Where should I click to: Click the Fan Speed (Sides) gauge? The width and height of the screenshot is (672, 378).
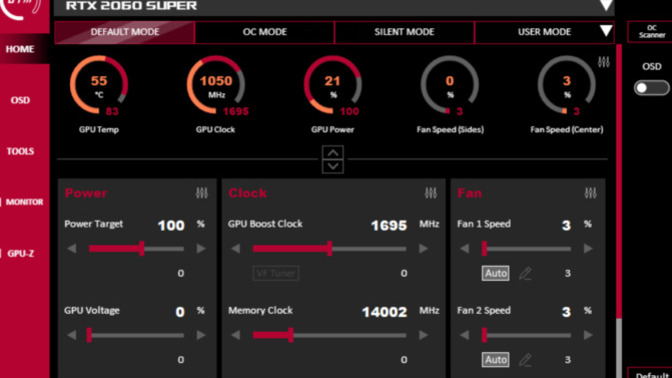450,85
